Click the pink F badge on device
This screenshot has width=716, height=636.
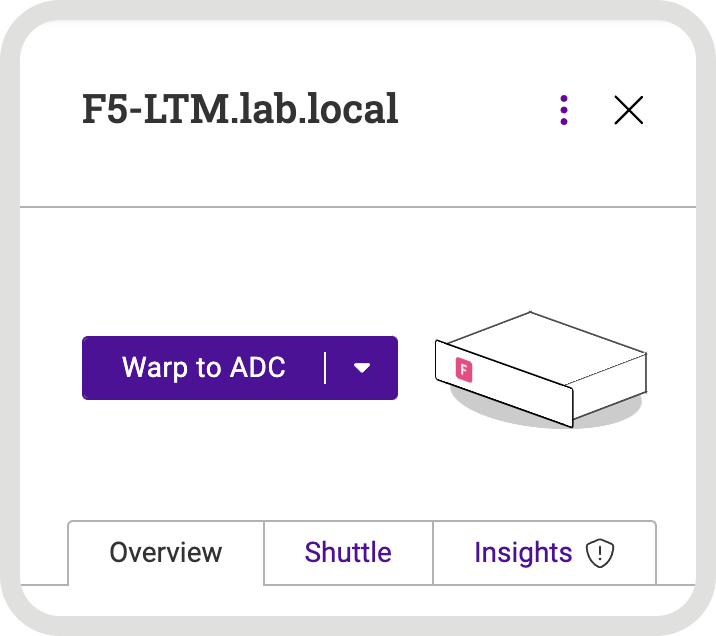point(464,370)
